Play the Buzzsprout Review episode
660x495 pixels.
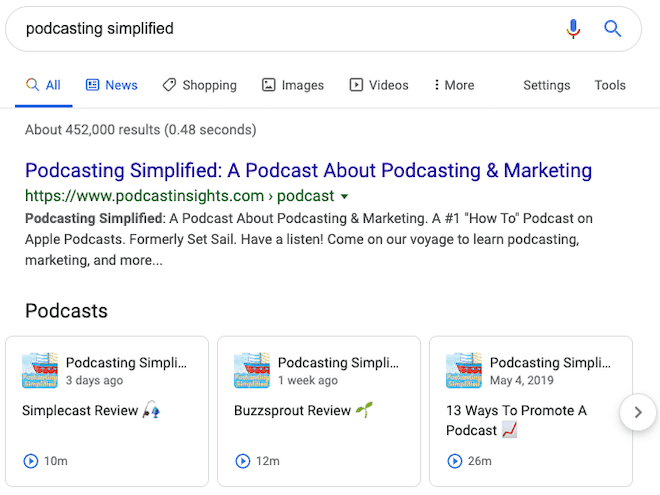pyautogui.click(x=242, y=461)
